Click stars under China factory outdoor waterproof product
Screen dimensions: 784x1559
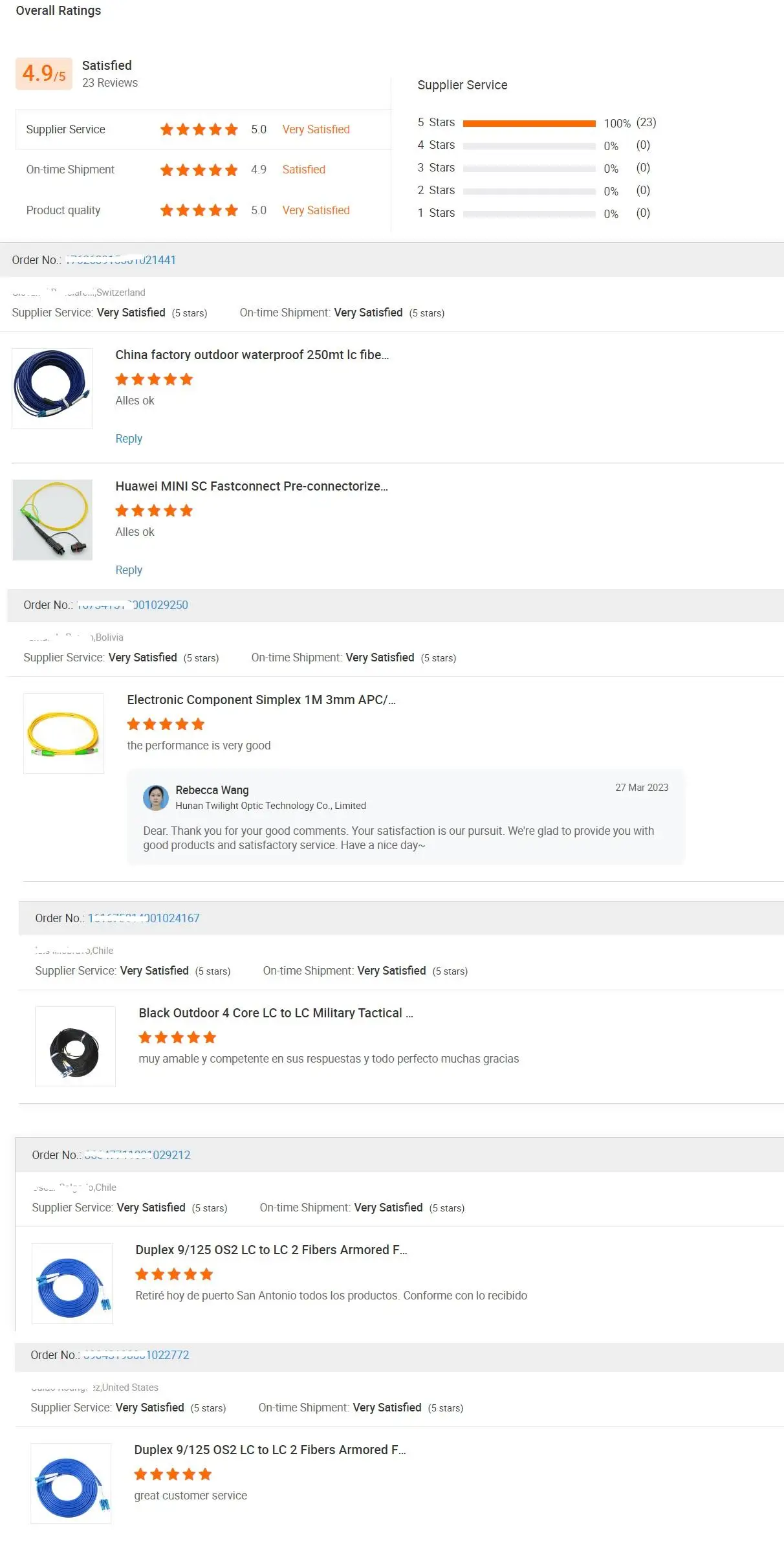pyautogui.click(x=154, y=379)
